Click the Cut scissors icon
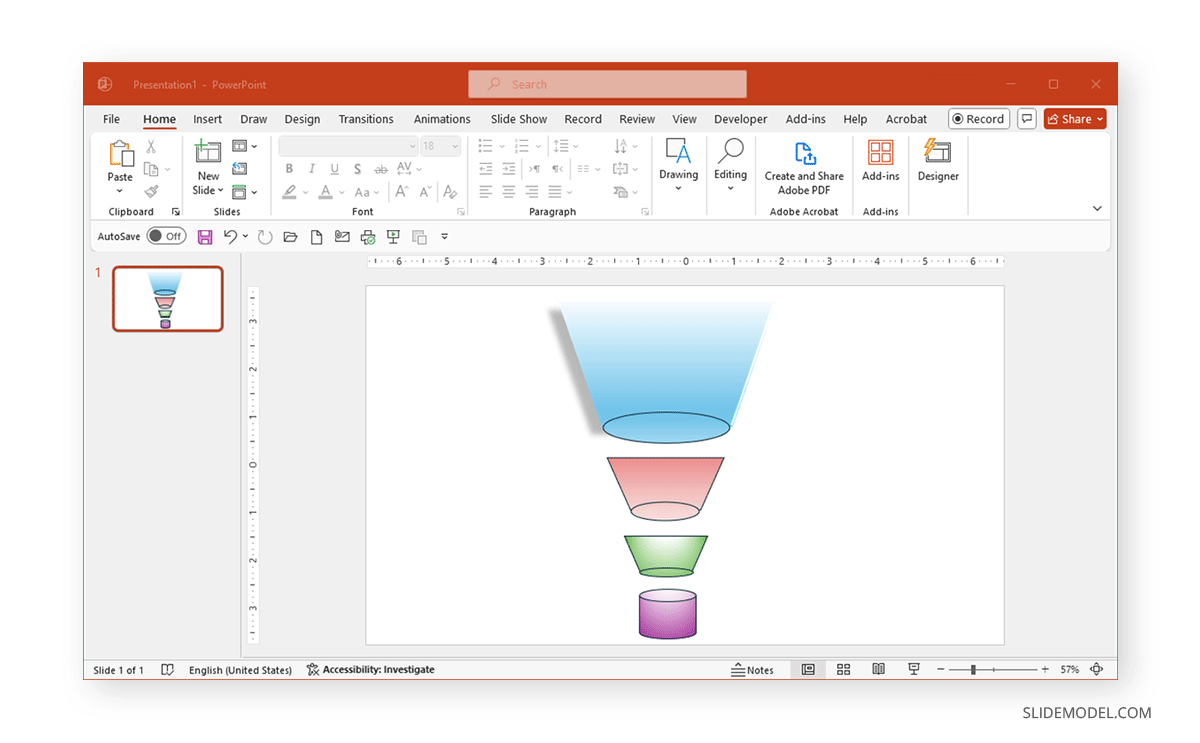1200x743 pixels. [151, 147]
